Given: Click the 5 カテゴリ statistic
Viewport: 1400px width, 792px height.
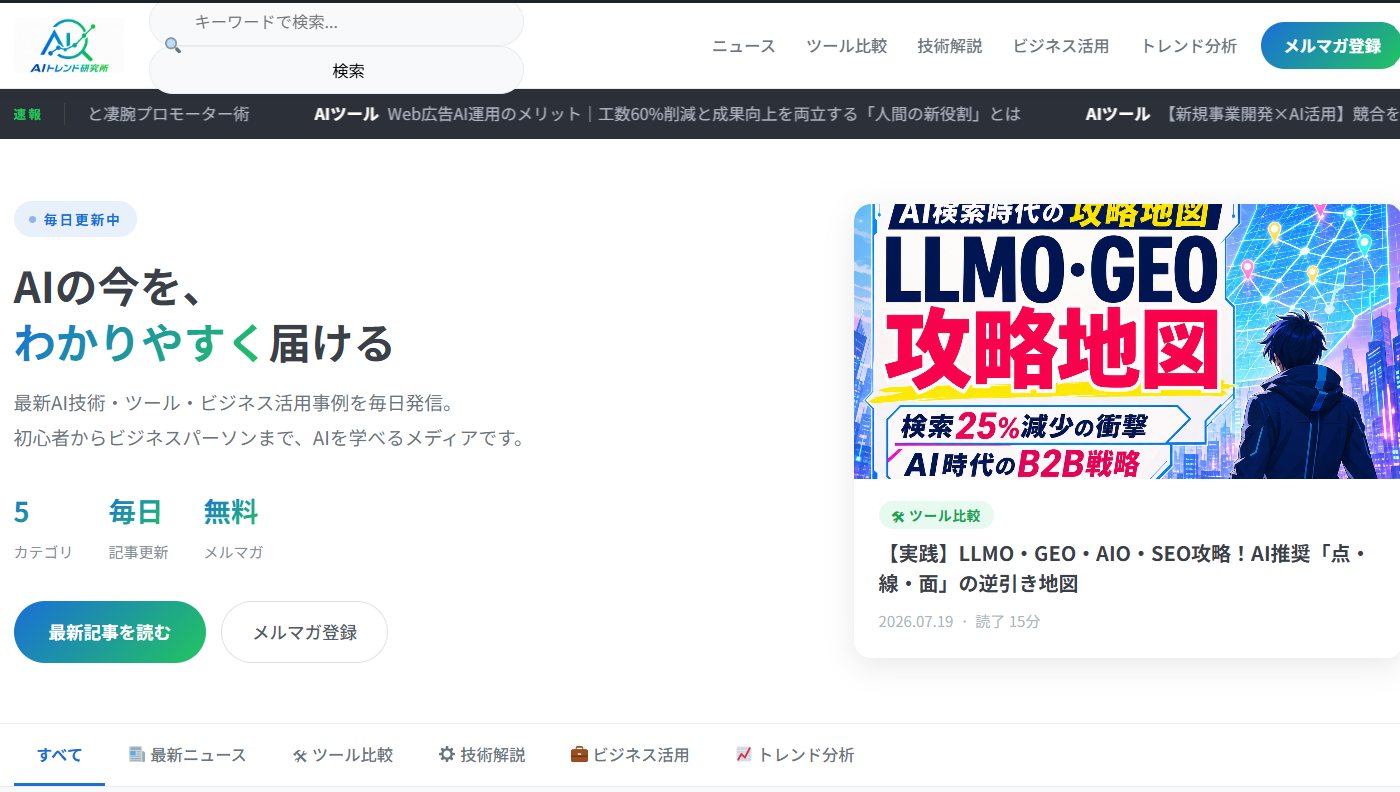Looking at the screenshot, I should click(x=43, y=528).
